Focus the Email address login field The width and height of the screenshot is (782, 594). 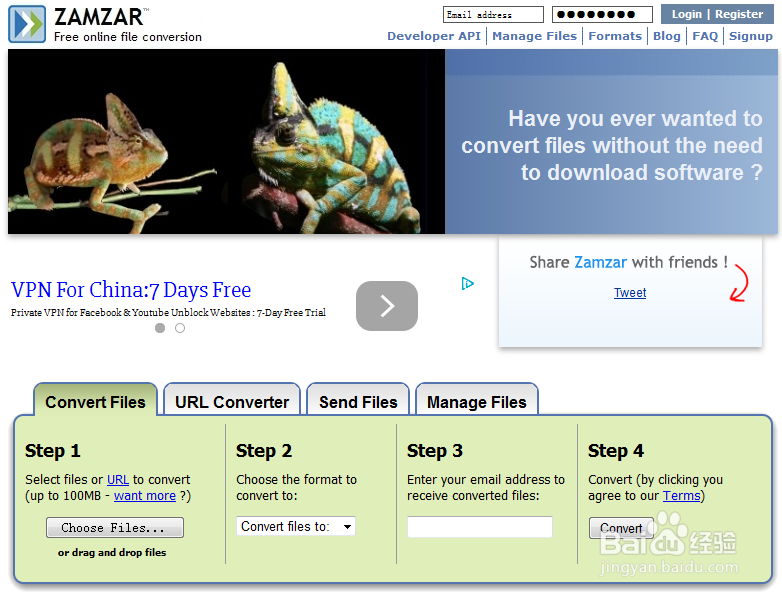click(x=493, y=14)
